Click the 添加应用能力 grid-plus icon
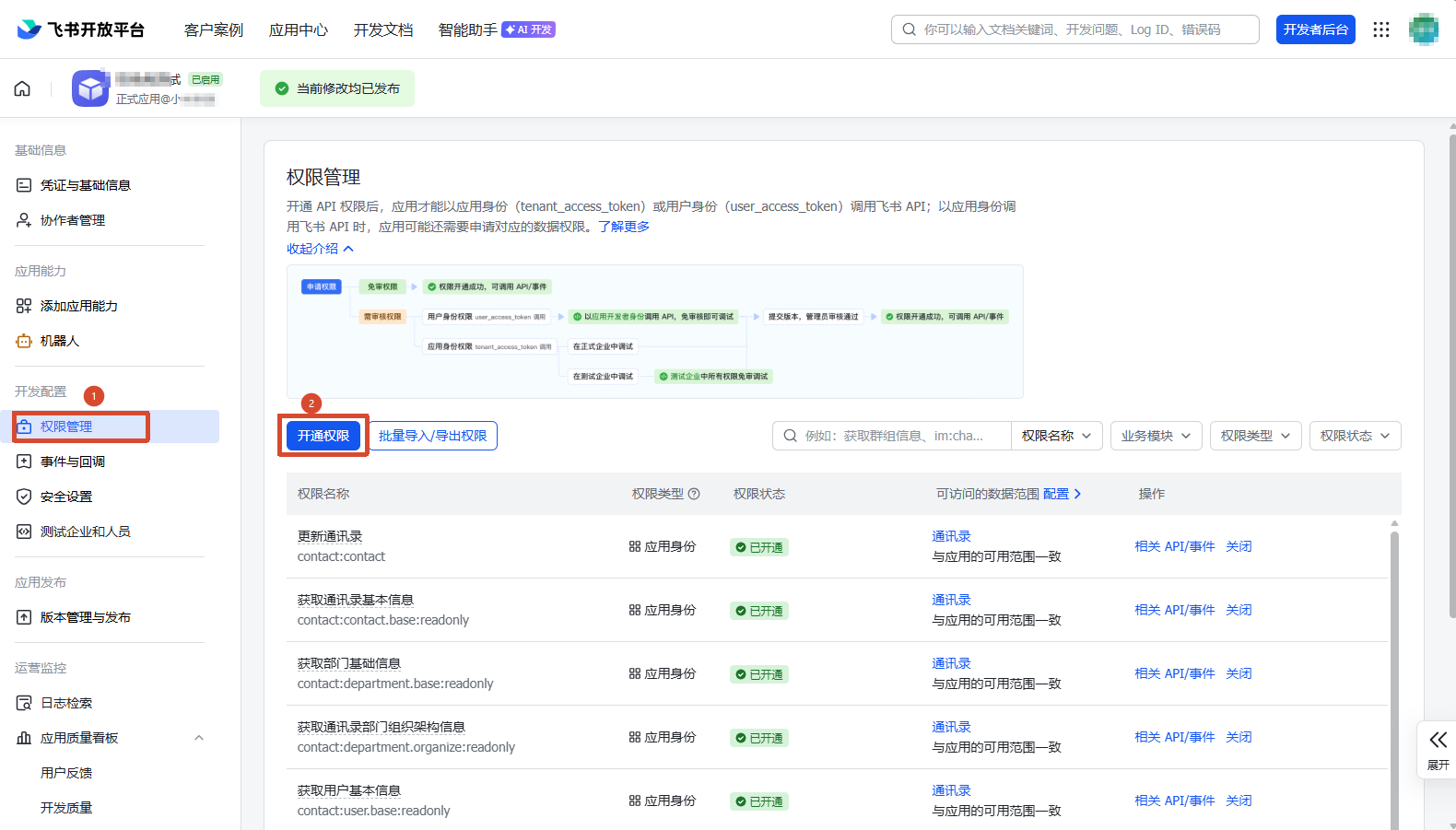The image size is (1456, 830). pos(24,306)
